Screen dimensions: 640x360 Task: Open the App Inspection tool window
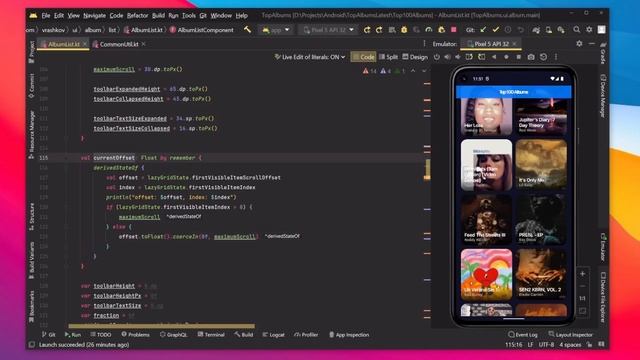(x=349, y=335)
